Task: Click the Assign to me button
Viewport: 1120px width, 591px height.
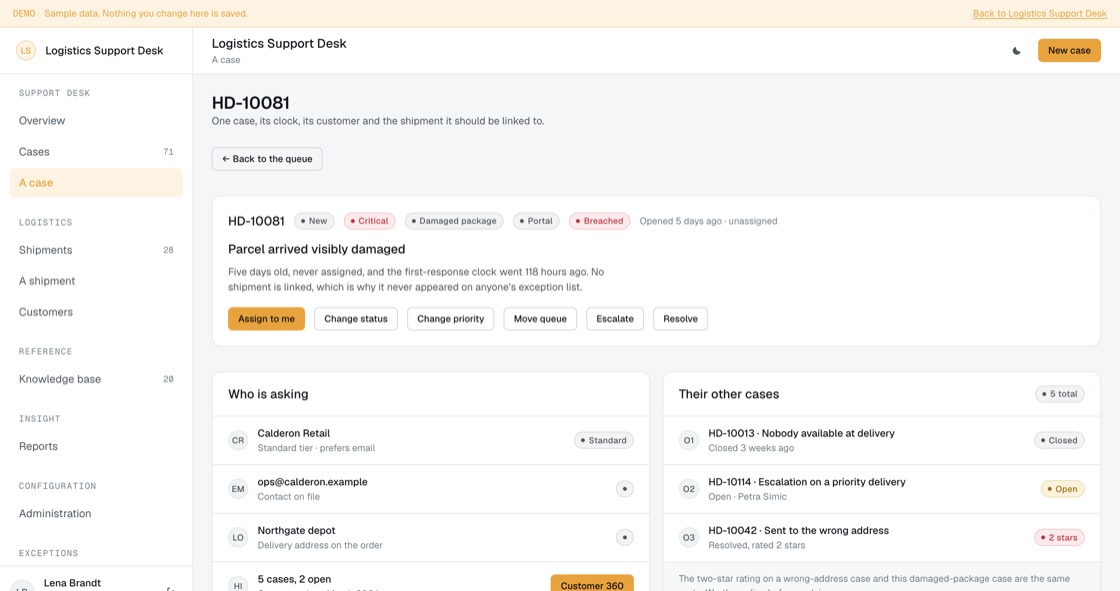Action: pyautogui.click(x=266, y=319)
